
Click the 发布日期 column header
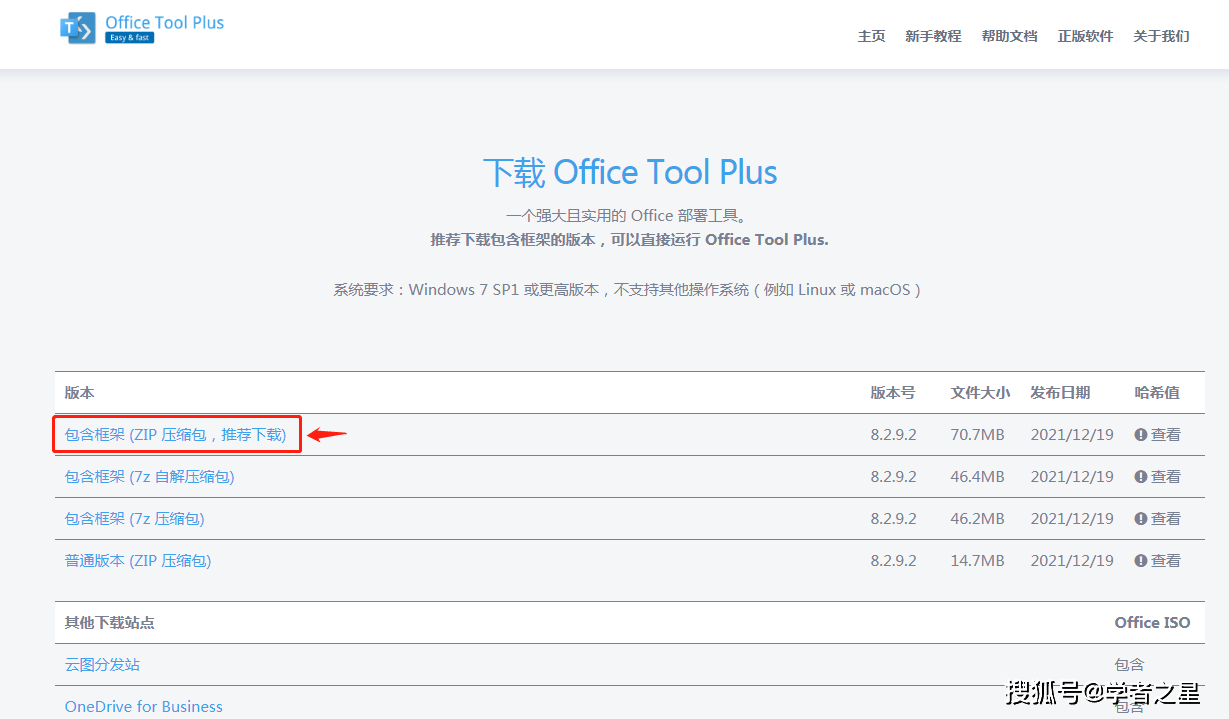1060,393
